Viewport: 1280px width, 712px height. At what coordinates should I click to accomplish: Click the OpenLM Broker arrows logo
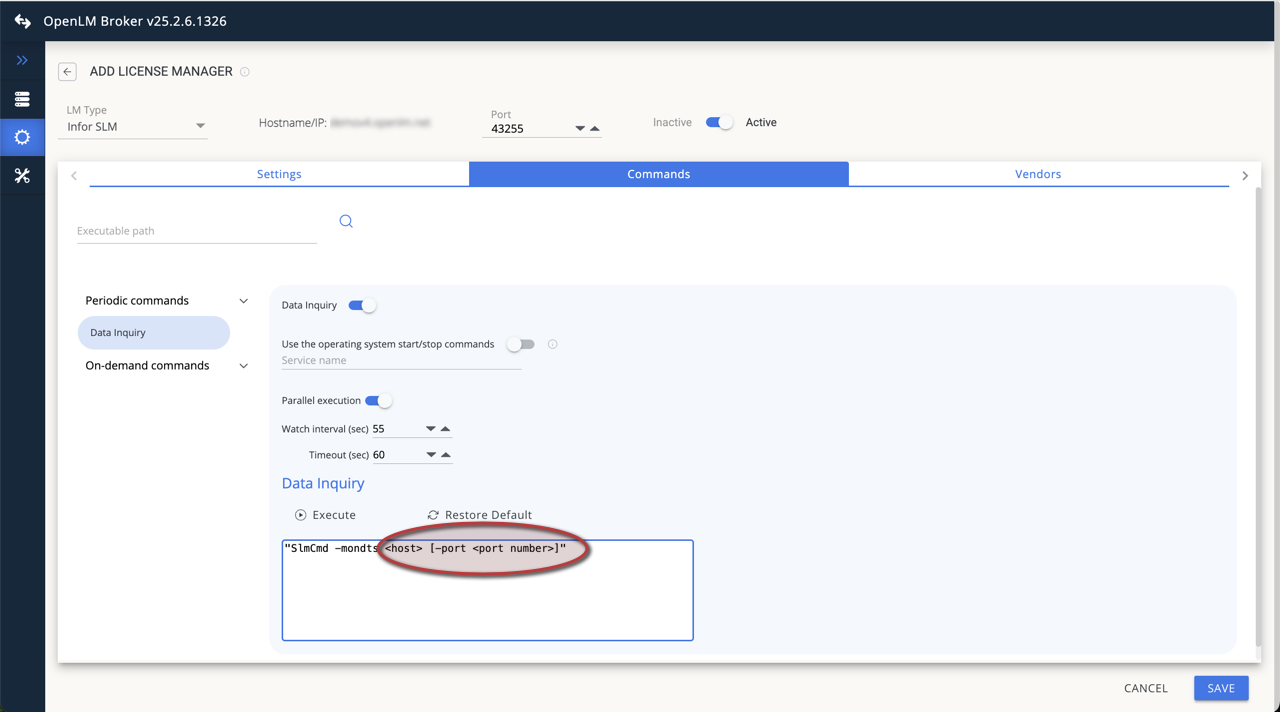pyautogui.click(x=21, y=20)
